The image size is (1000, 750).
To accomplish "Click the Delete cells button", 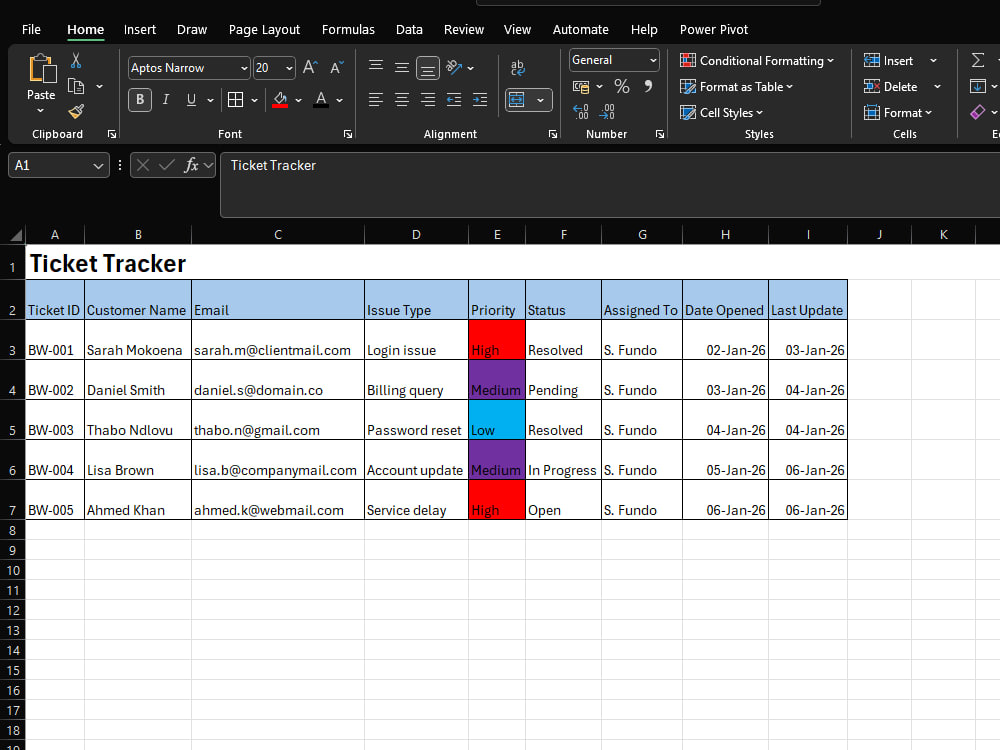I will coord(890,87).
